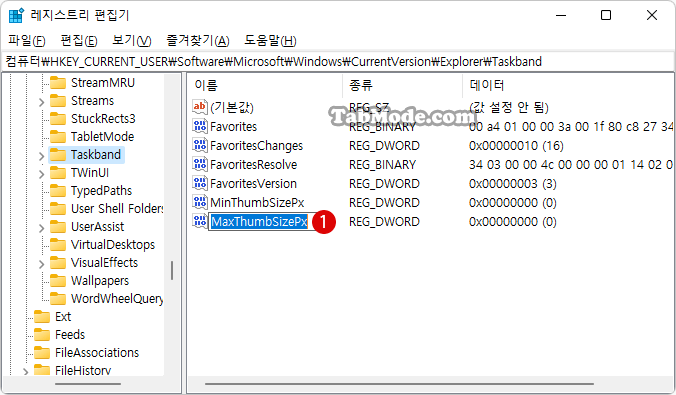Expand the FileHistory key
The image size is (676, 395).
(26, 371)
